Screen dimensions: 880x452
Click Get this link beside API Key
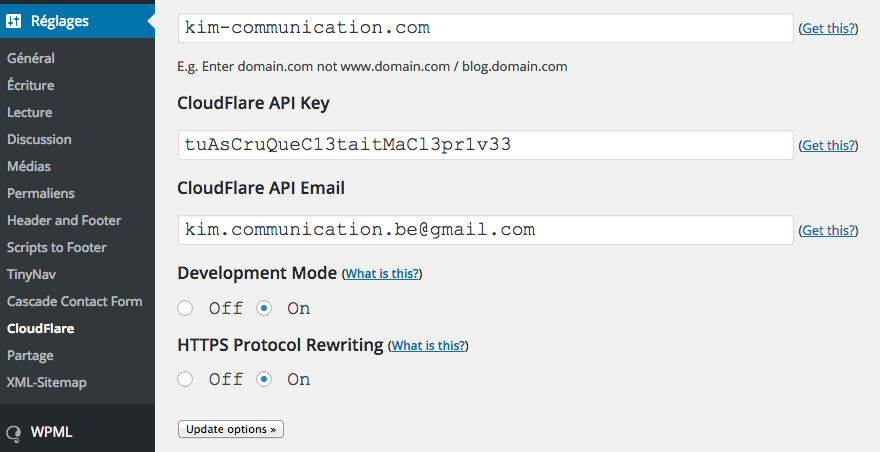pos(829,145)
